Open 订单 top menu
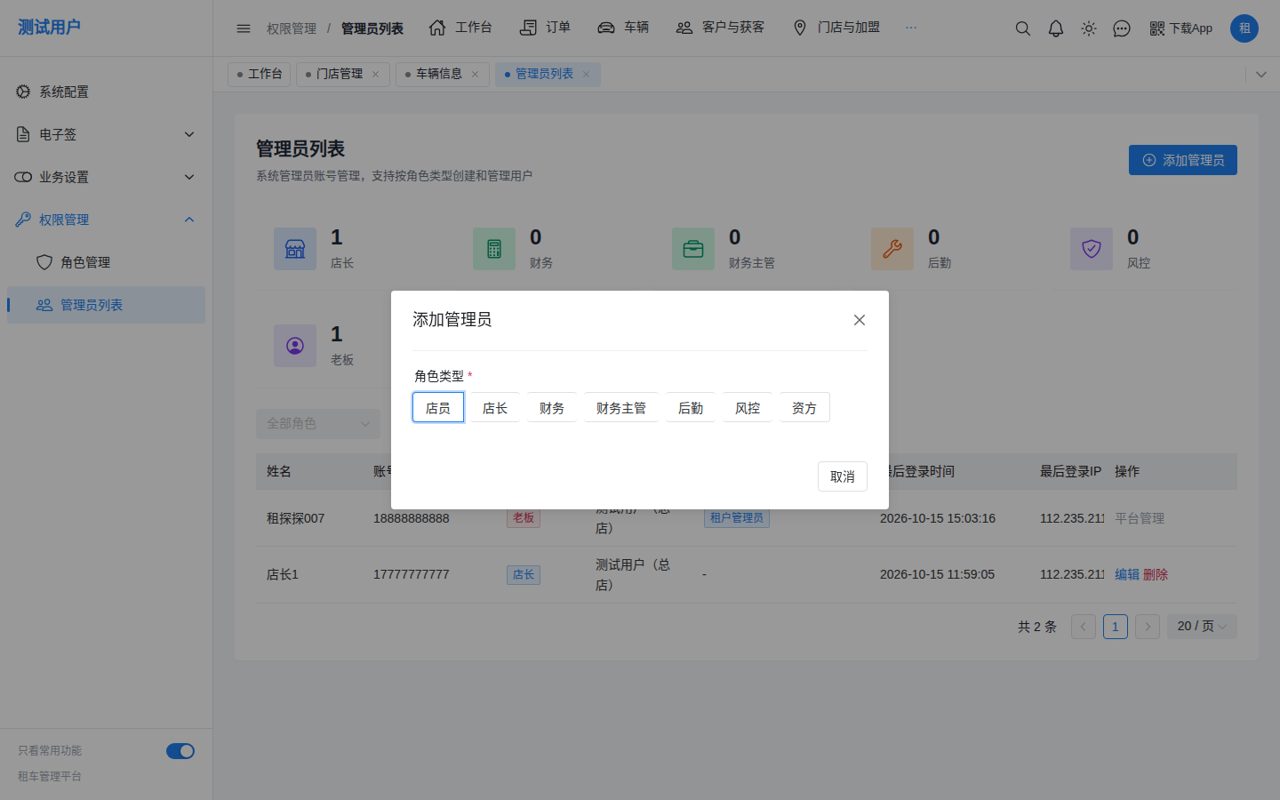Screen dimensions: 1280x800 (546, 28)
